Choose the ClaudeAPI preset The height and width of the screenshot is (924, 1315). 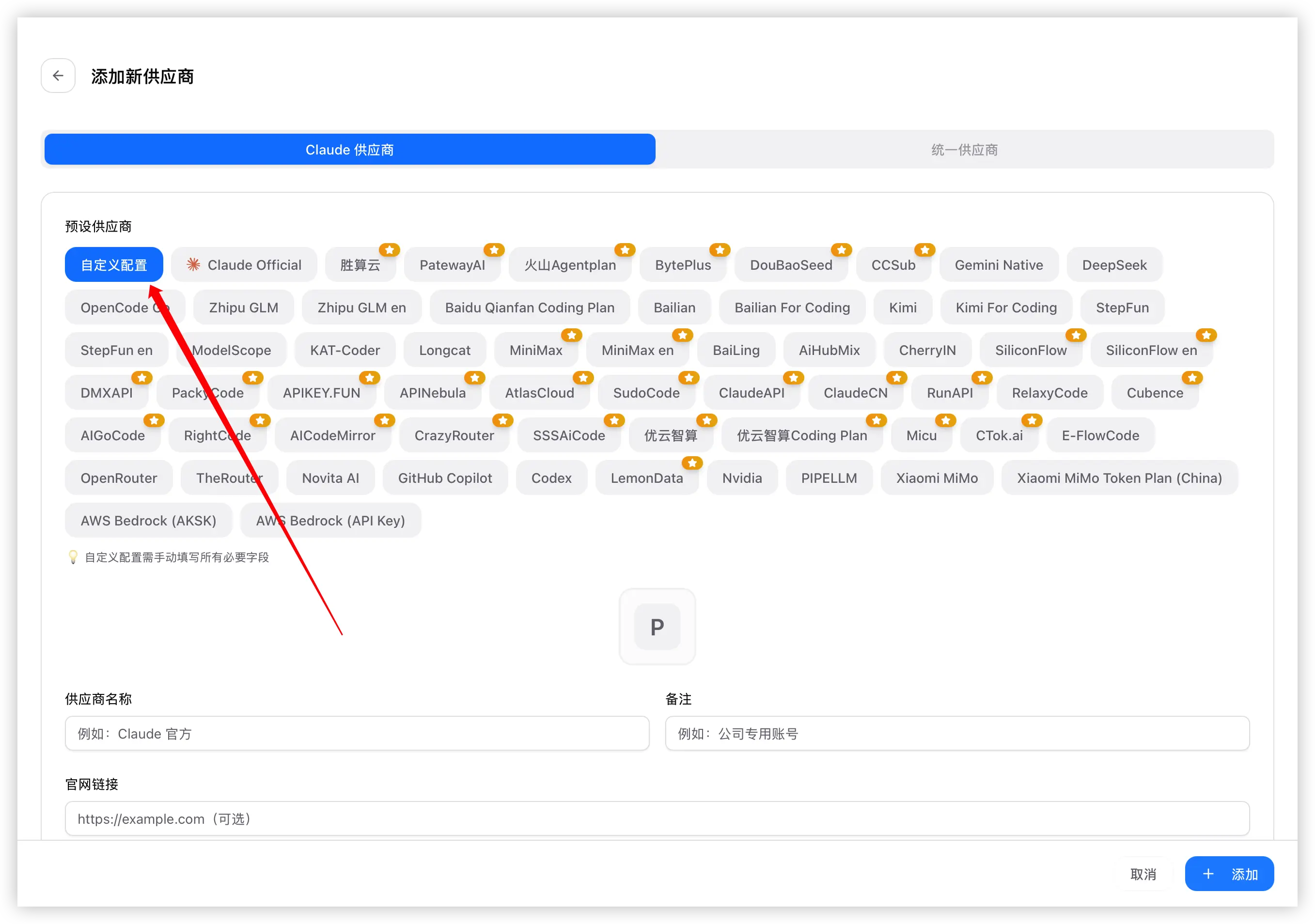(751, 393)
